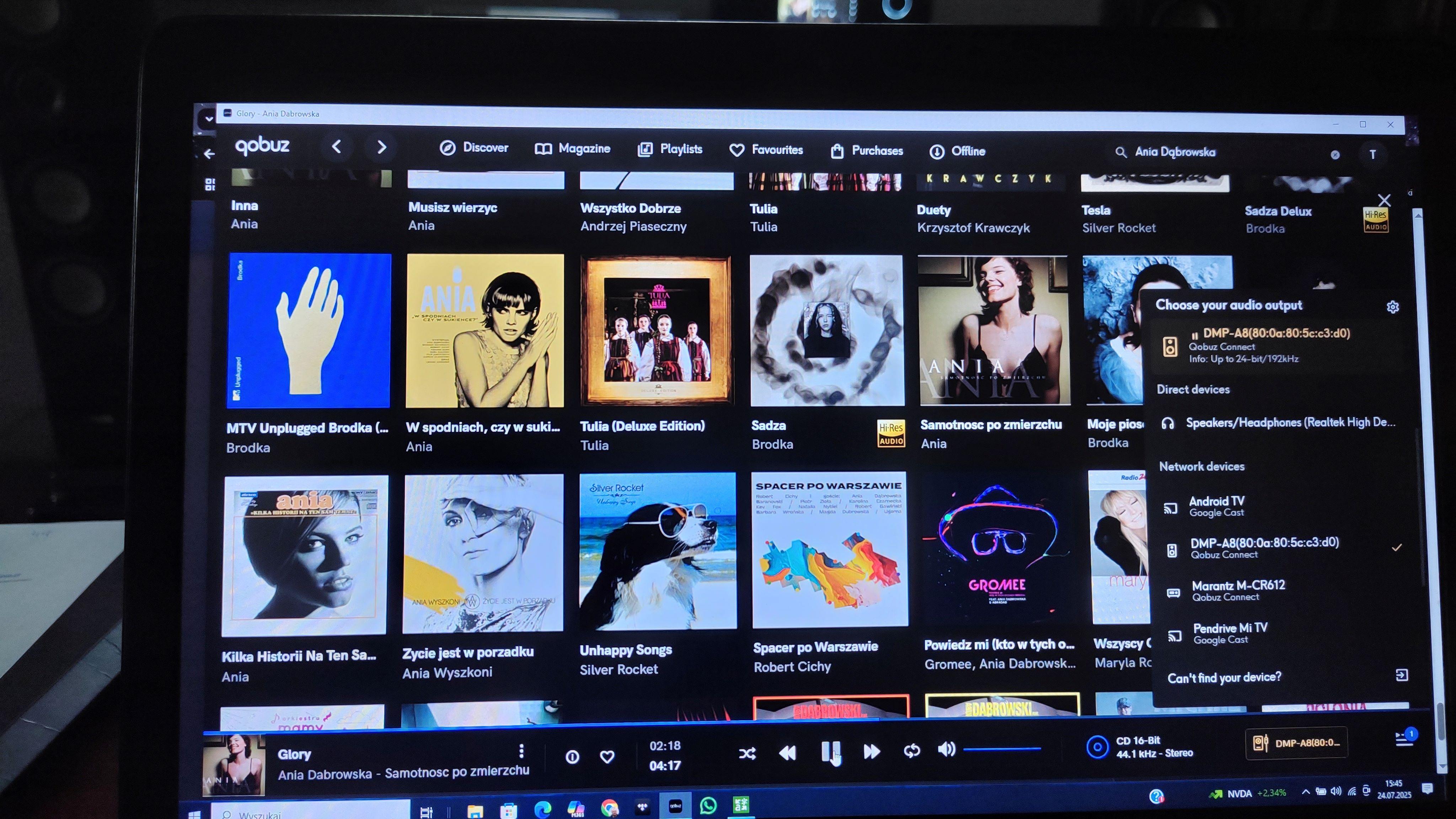Screen dimensions: 1456x819
Task: Click the grid view icon in left sidebar
Action: click(x=210, y=184)
